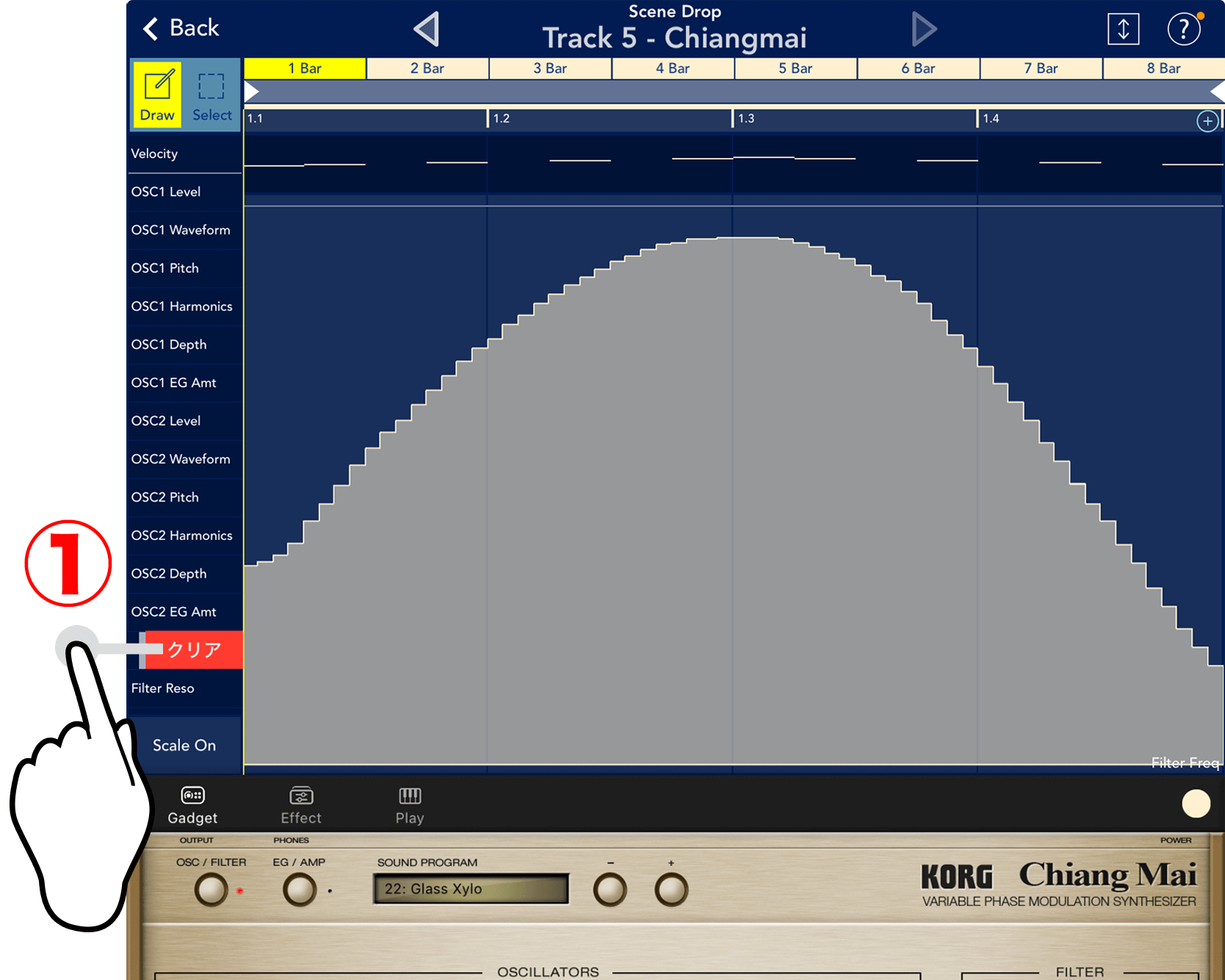Screen dimensions: 1225x980
Task: Open the help question mark
Action: click(x=1184, y=29)
